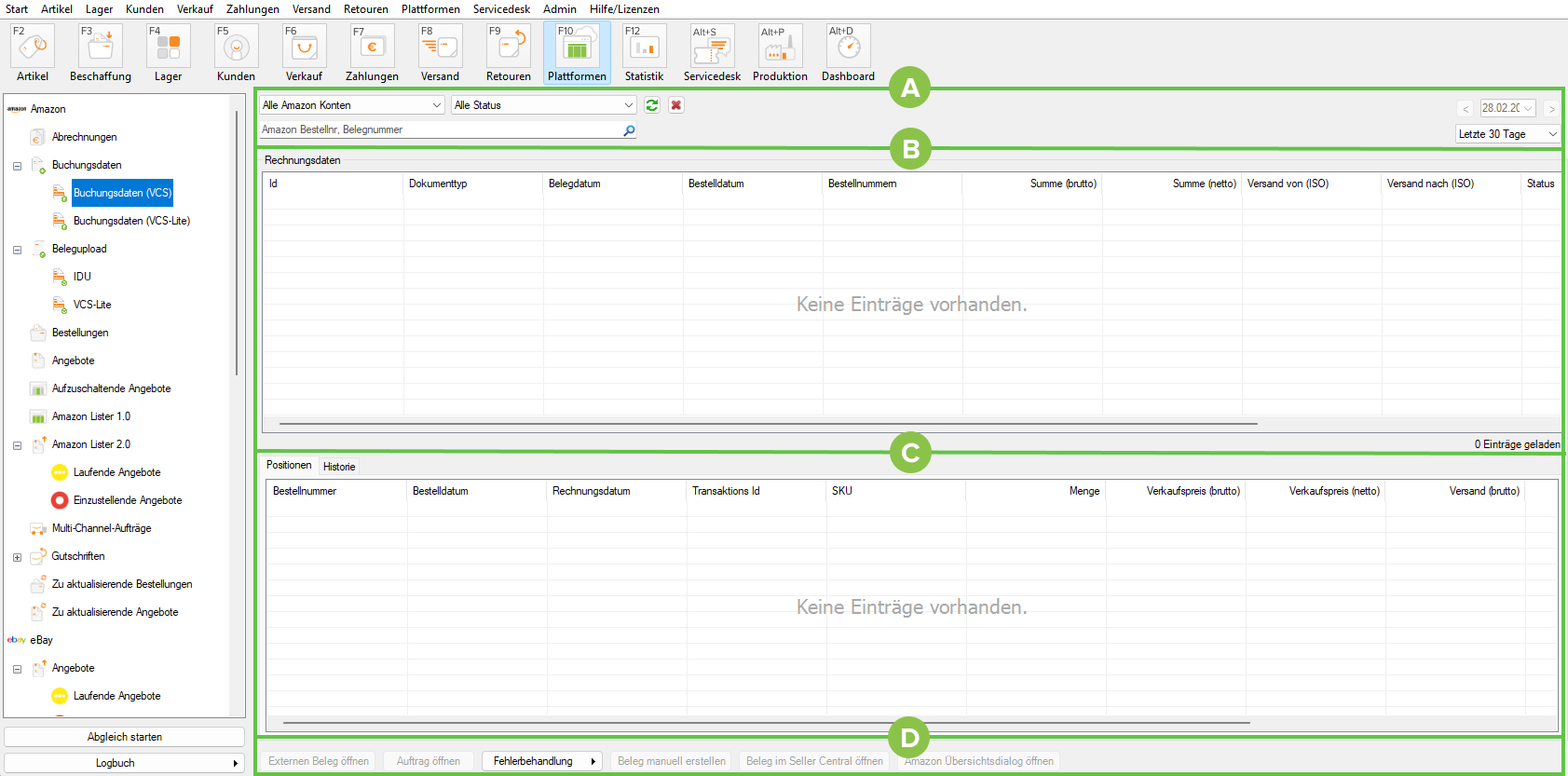Image resolution: width=1568 pixels, height=776 pixels.
Task: Click the Amazon Bestellnr search field
Action: pos(438,130)
